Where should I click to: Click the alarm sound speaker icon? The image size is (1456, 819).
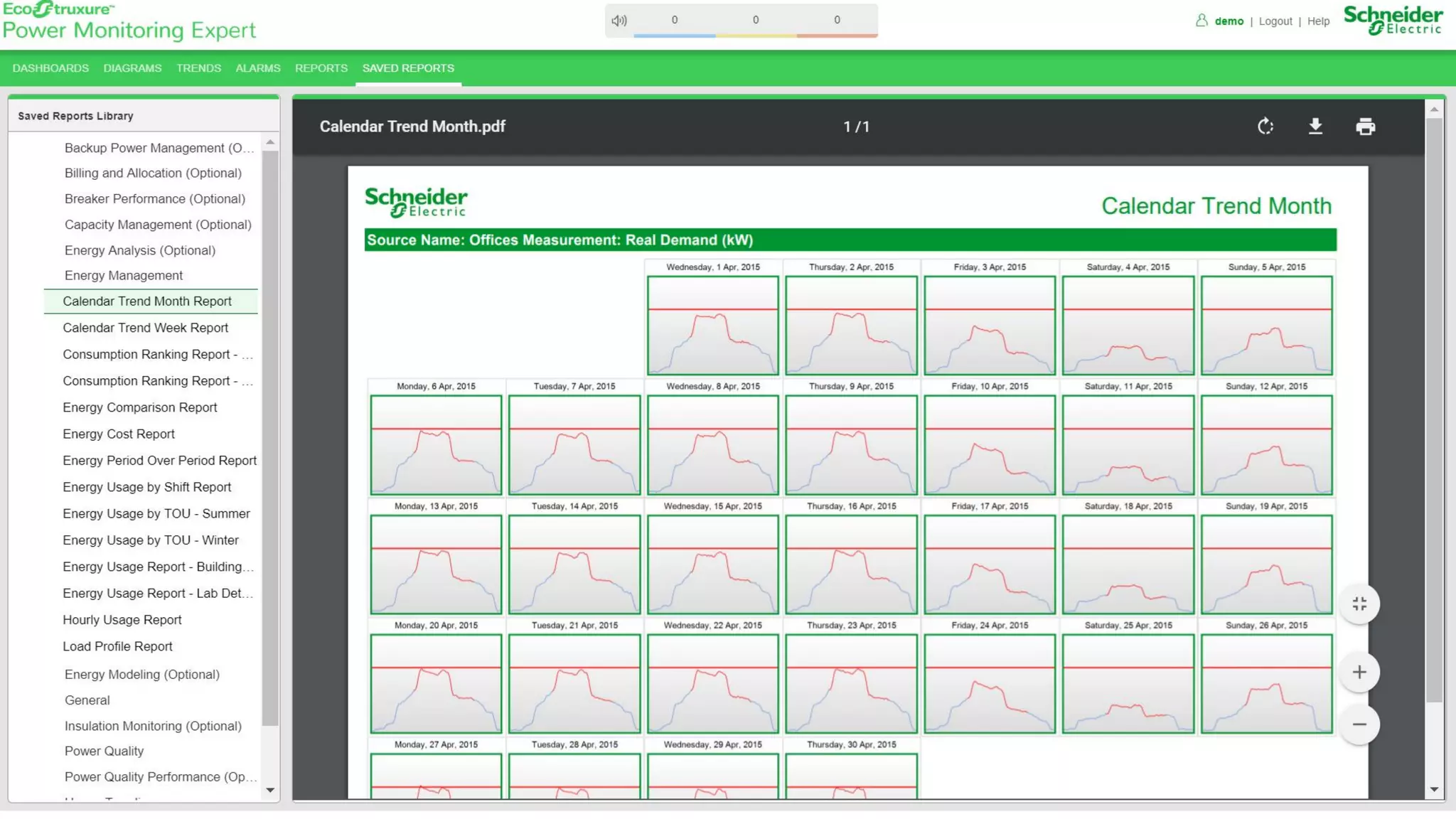pos(619,21)
